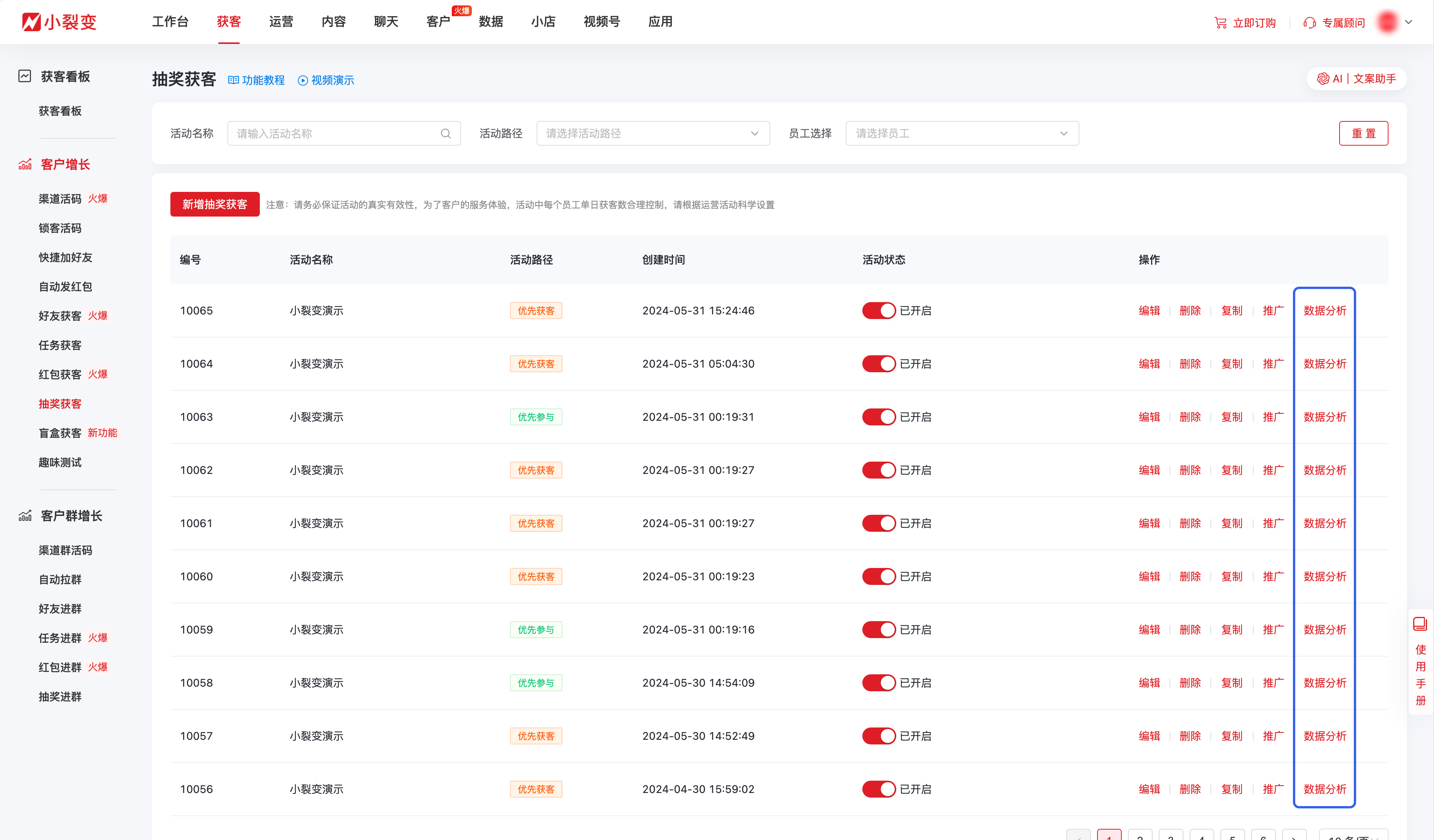The image size is (1434, 840).
Task: Click the 小裂变 logo icon
Action: tap(31, 22)
